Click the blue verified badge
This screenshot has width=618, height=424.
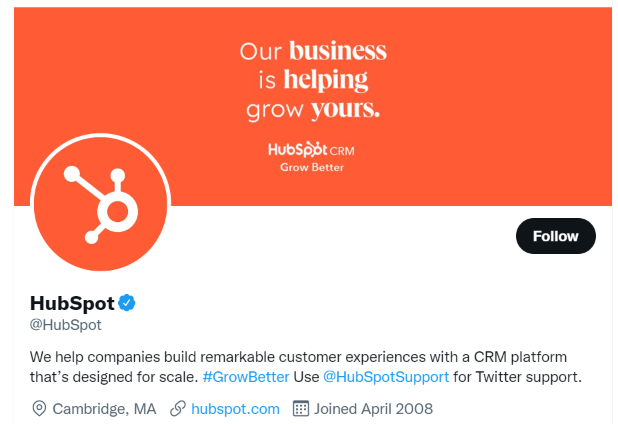click(x=129, y=302)
